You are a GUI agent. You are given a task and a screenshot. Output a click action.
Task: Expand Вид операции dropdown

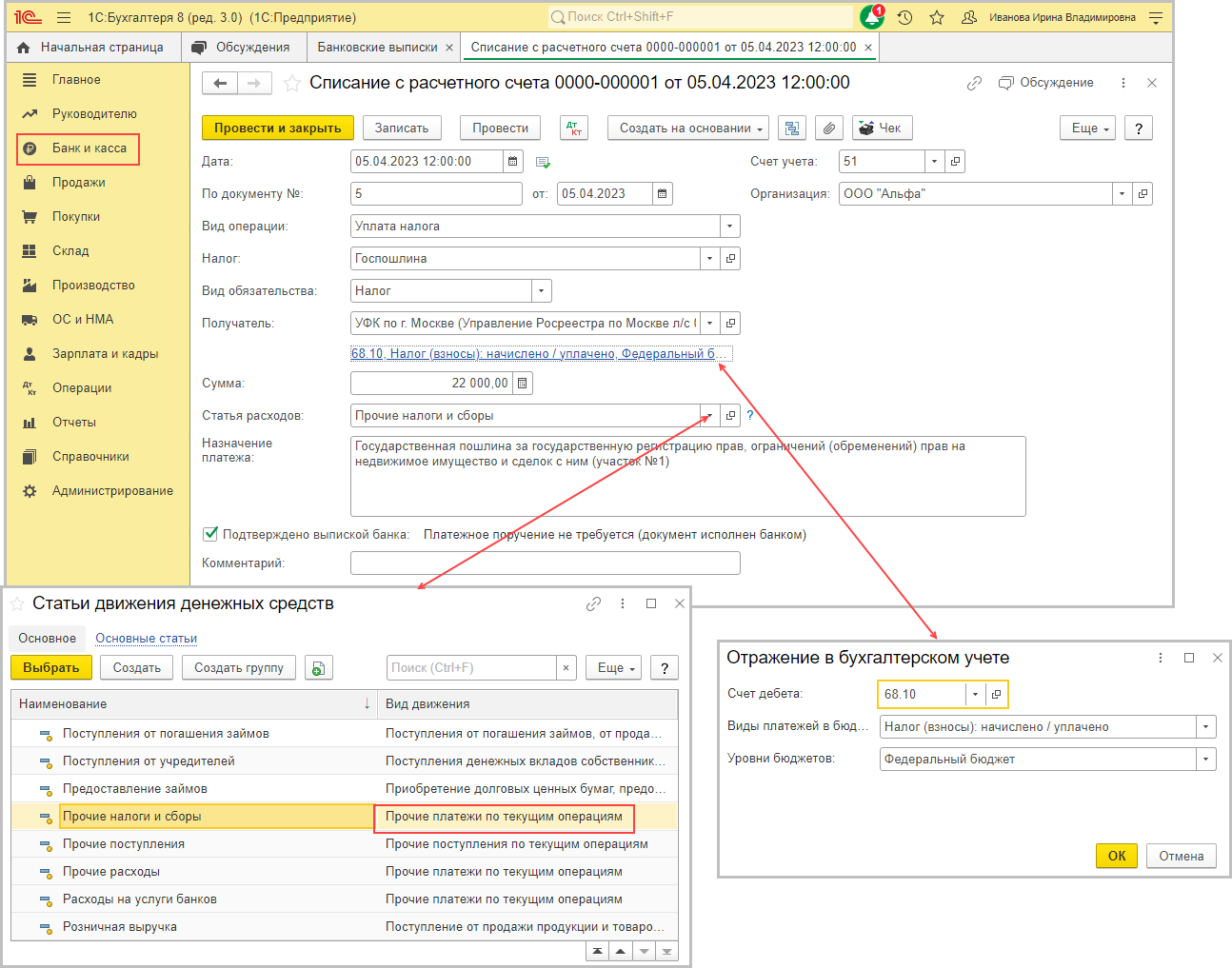tap(730, 227)
